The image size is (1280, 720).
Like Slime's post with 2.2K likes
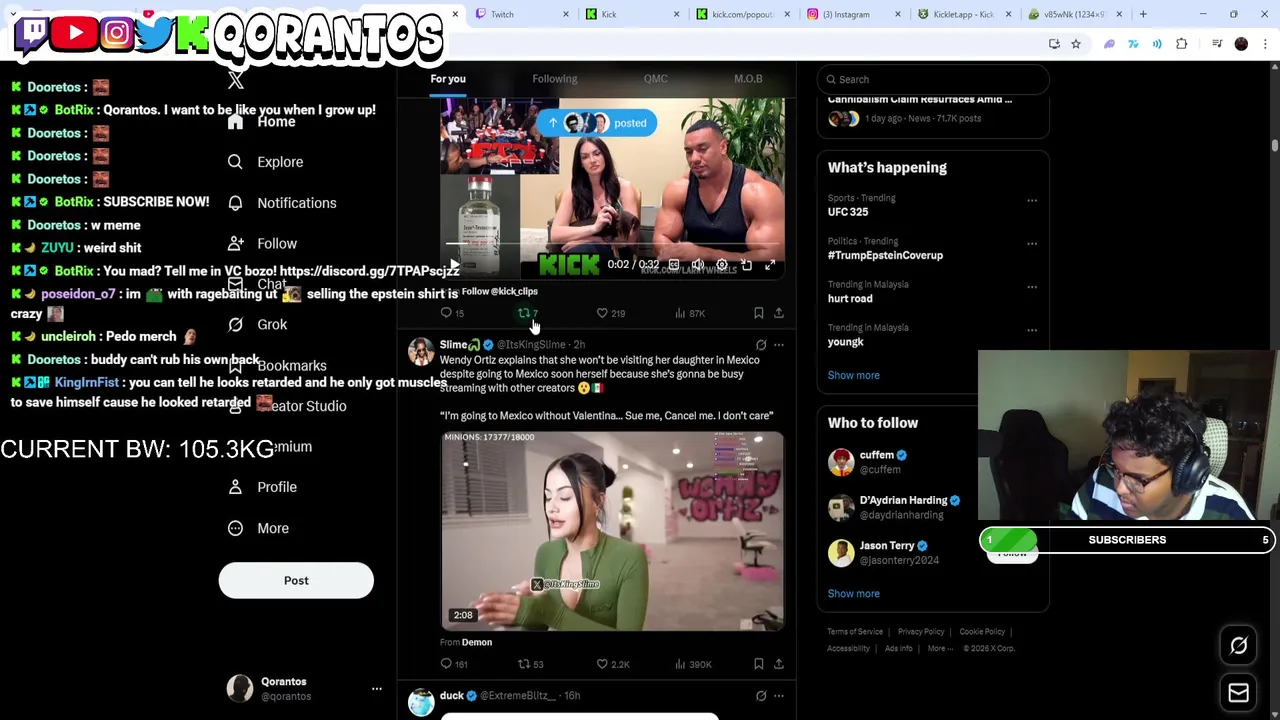click(x=612, y=664)
